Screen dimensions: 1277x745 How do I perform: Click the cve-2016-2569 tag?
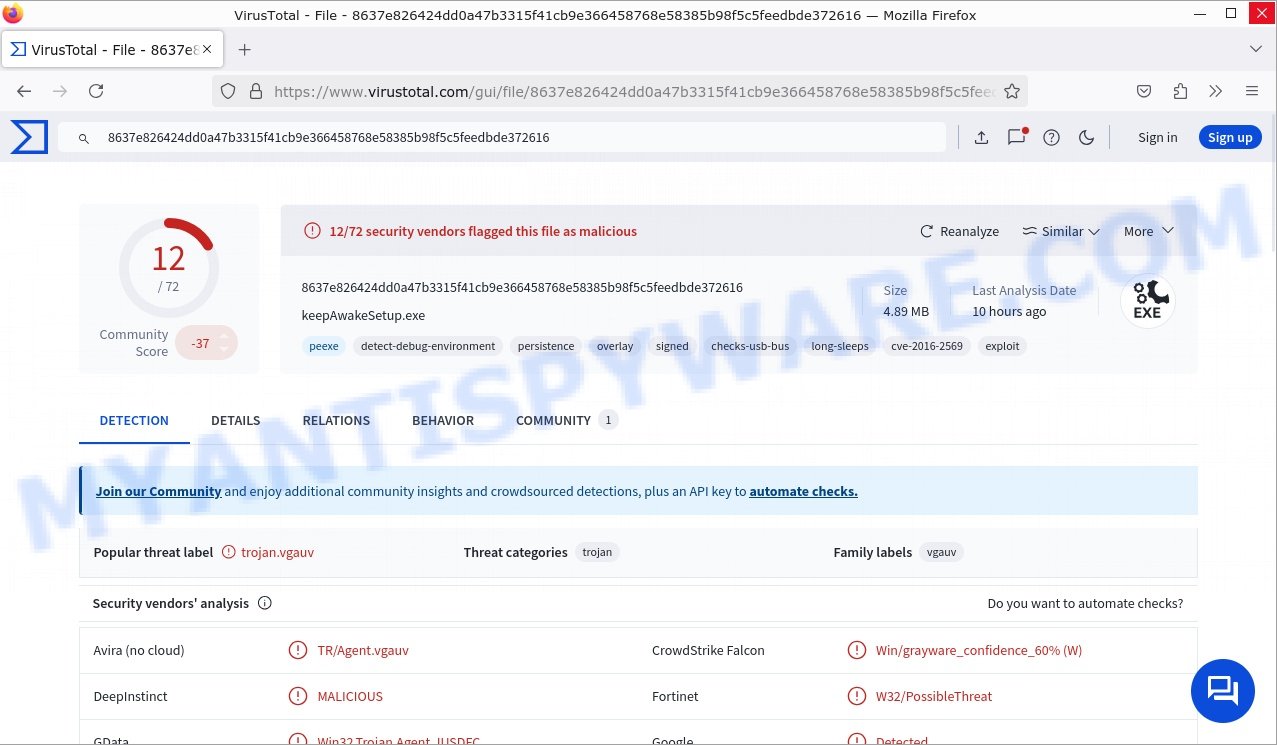pyautogui.click(x=927, y=346)
